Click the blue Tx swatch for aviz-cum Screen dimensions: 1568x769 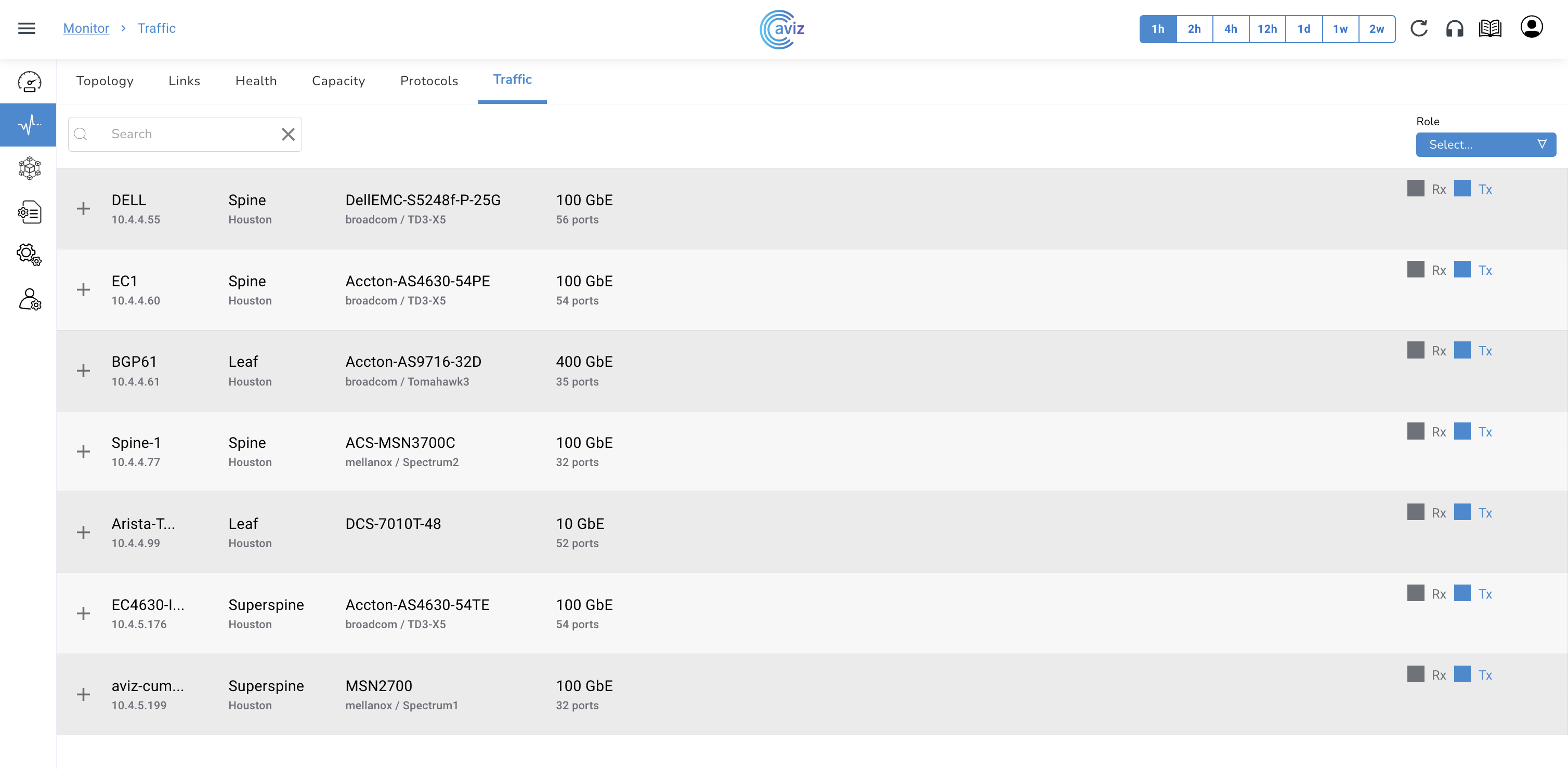(1462, 674)
